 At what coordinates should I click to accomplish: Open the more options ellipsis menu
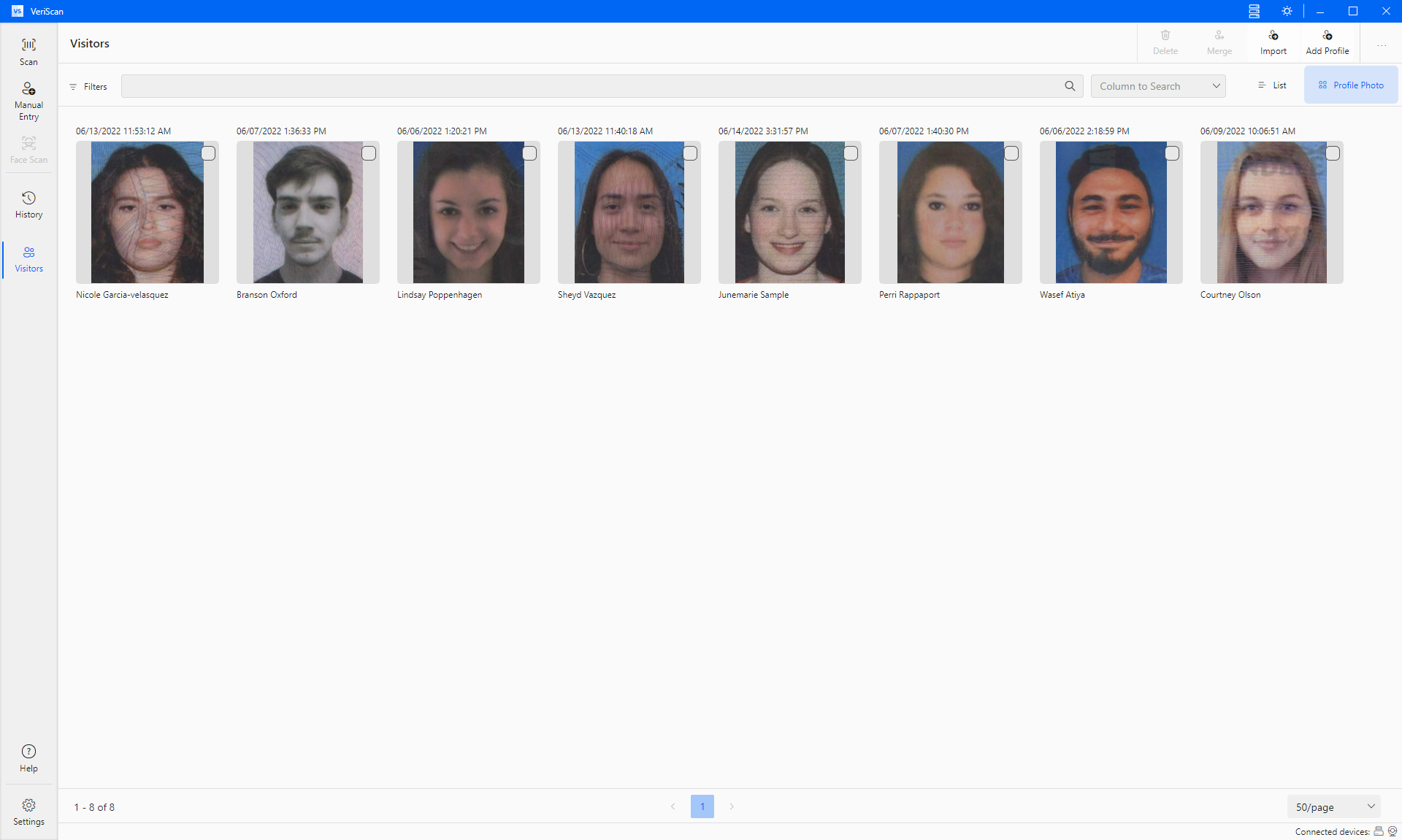(1382, 45)
